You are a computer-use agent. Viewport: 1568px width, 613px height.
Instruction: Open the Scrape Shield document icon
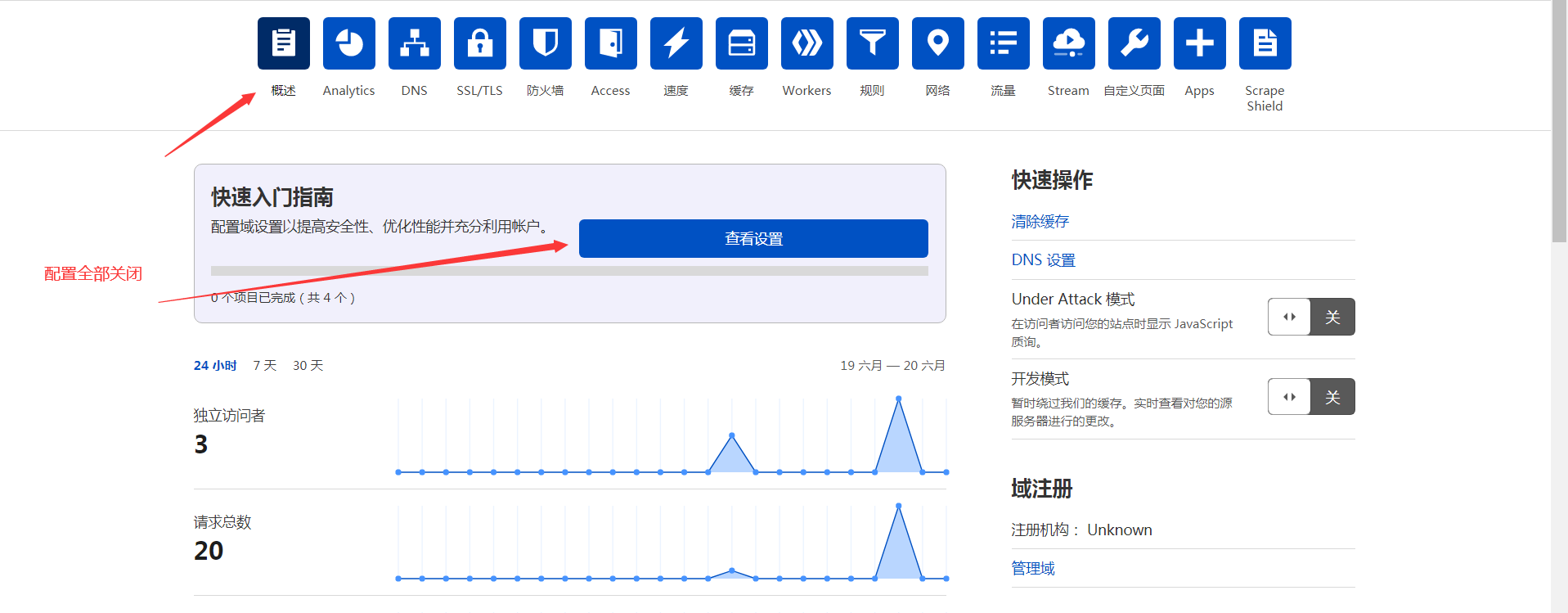[x=1265, y=43]
